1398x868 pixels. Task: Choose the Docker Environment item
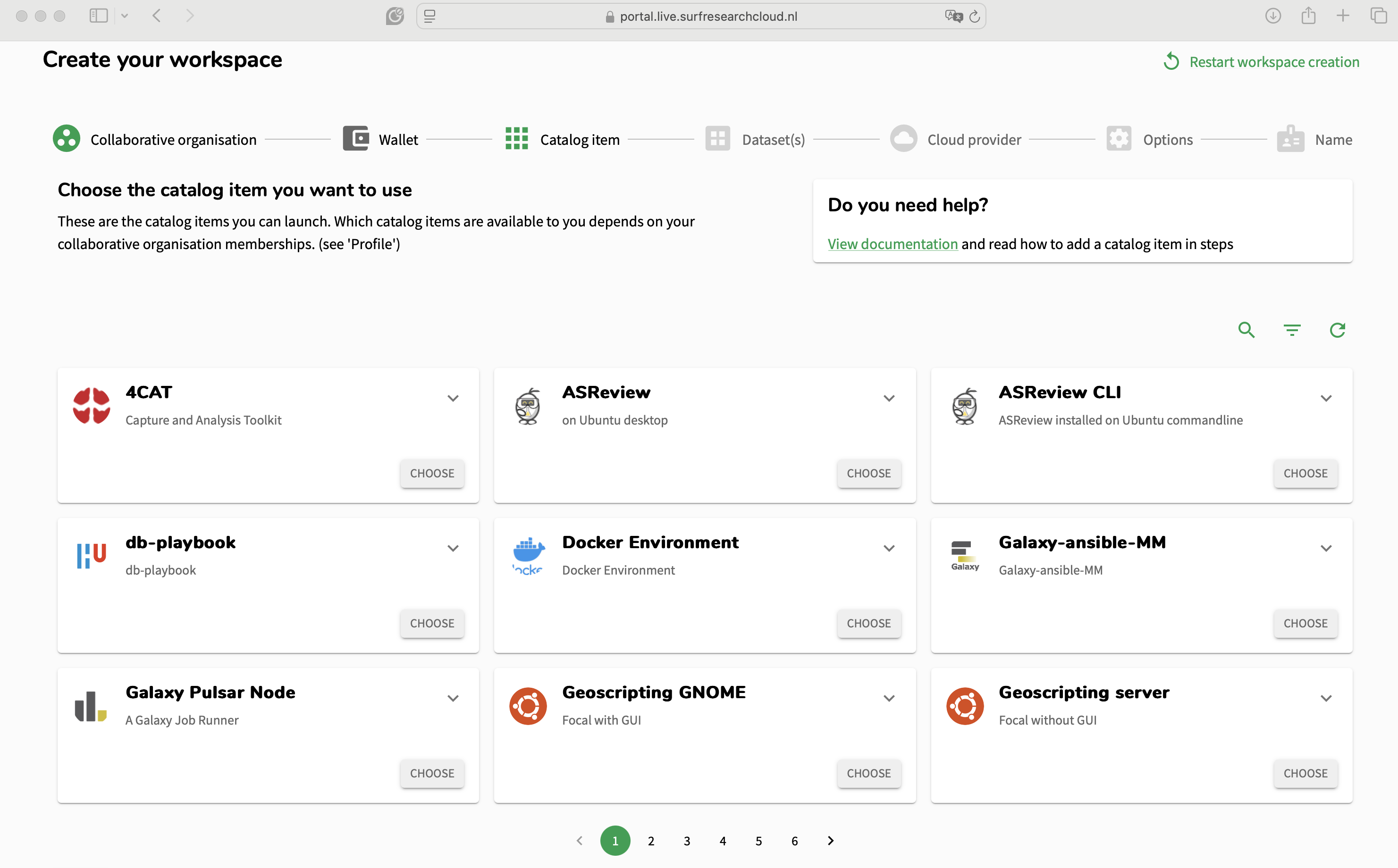[868, 623]
